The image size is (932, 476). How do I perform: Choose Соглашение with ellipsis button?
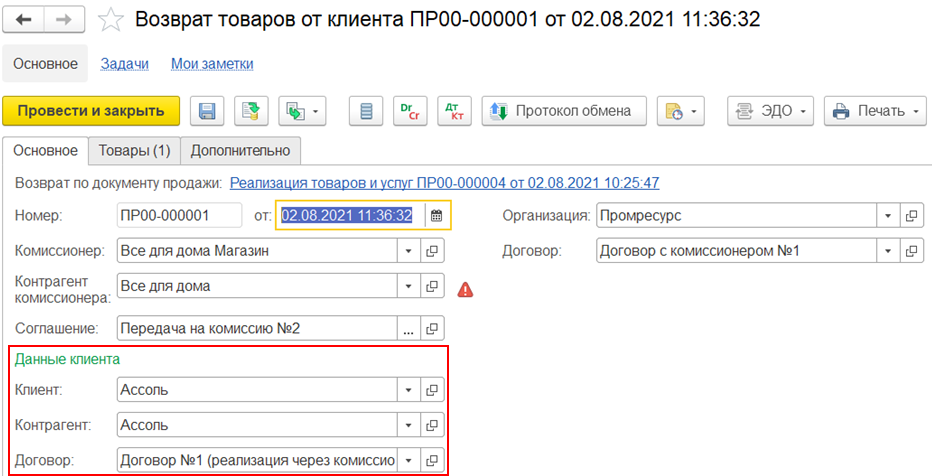tap(408, 328)
